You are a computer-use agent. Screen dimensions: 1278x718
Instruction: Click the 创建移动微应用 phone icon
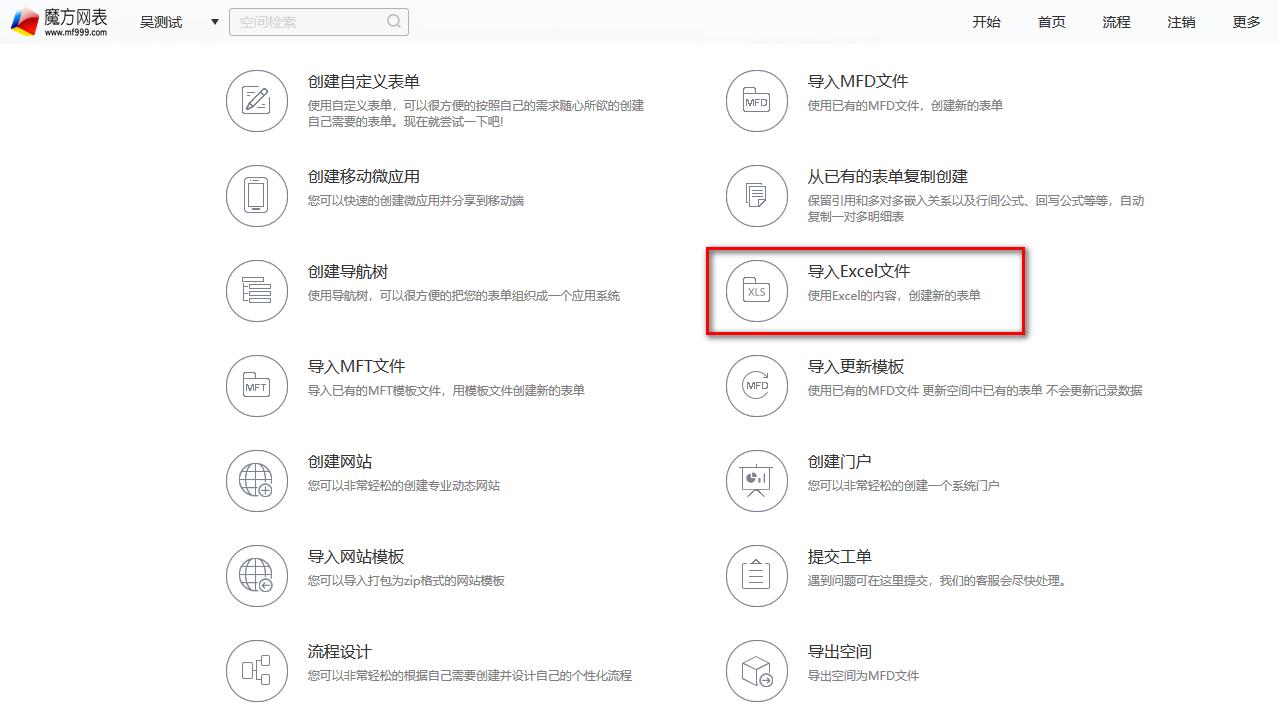tap(257, 196)
